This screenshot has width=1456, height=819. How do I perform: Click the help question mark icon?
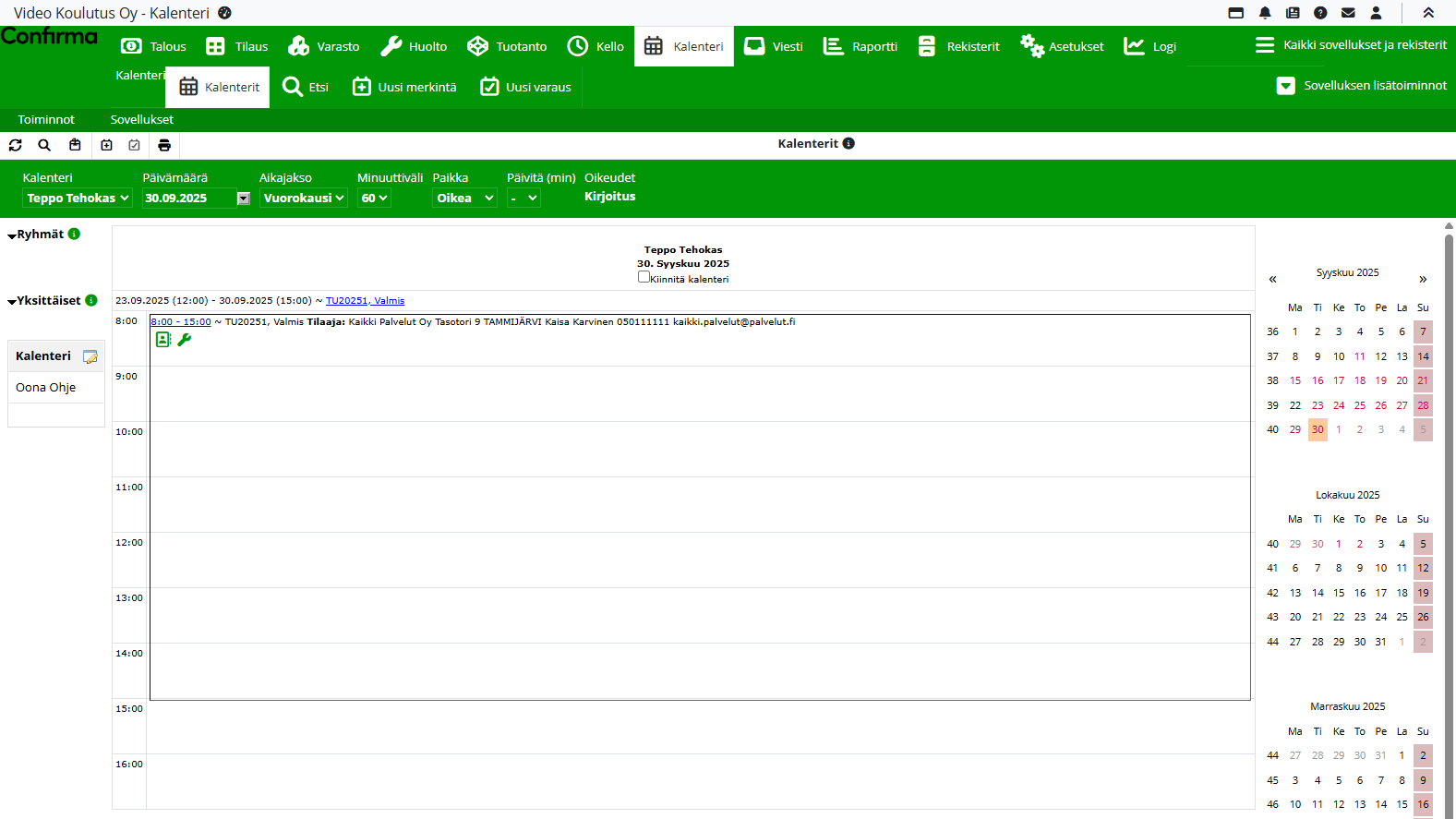tap(1320, 13)
